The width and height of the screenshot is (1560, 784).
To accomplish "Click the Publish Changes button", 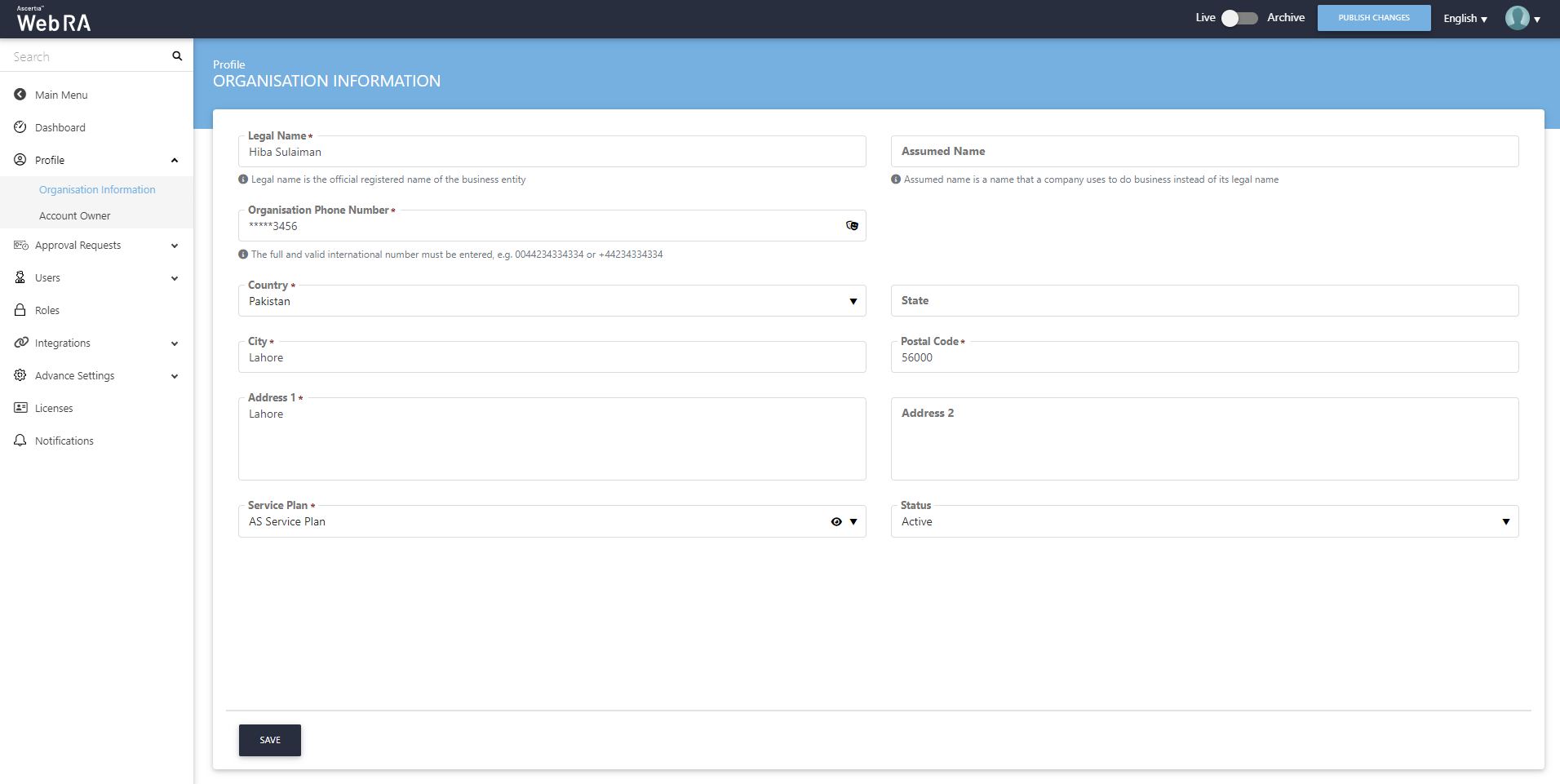I will pos(1374,18).
